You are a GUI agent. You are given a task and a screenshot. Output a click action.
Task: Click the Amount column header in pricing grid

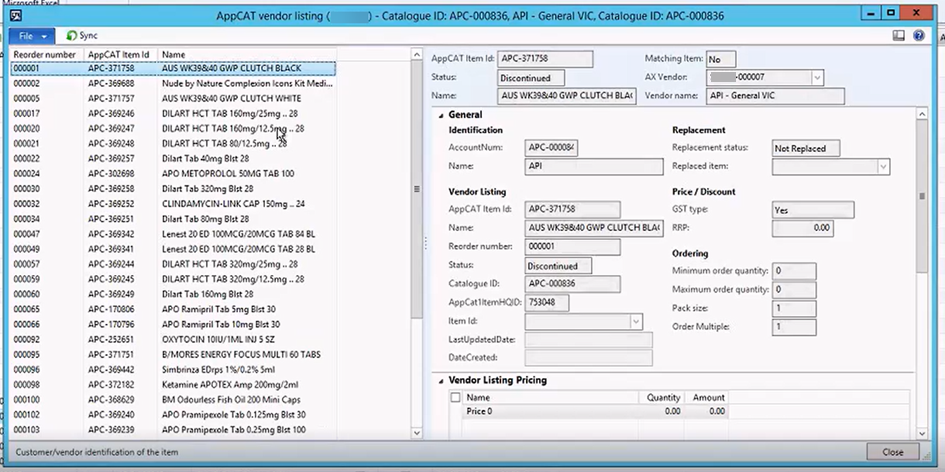tap(708, 397)
